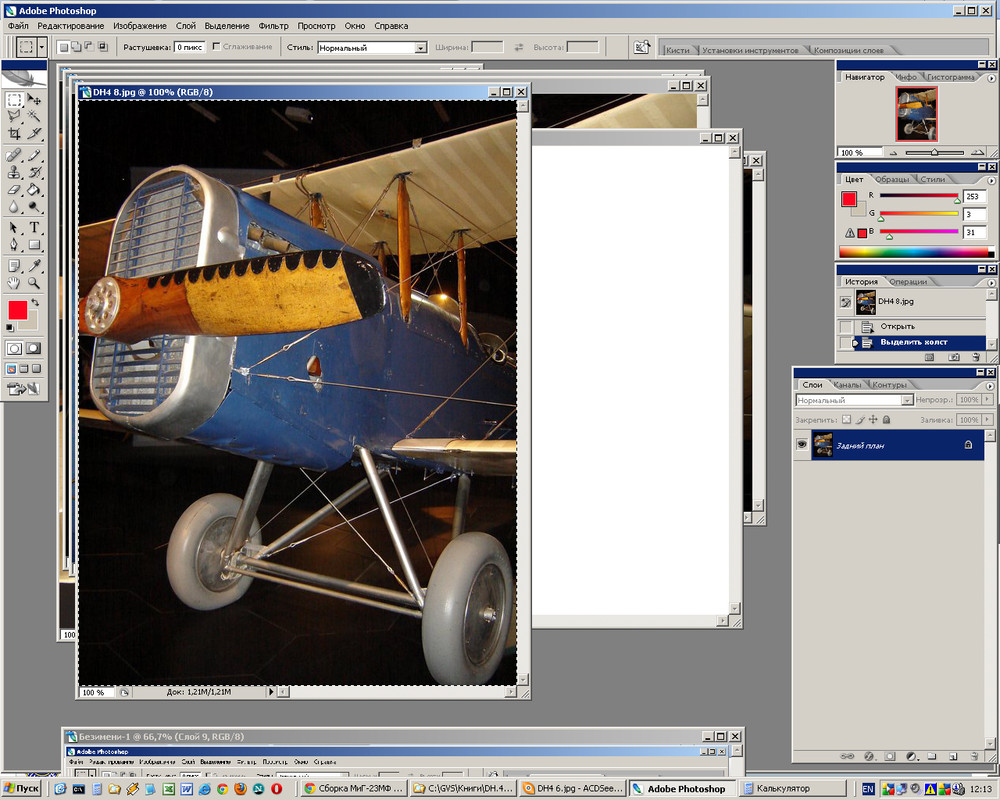Open the Стиль dropdown
Viewport: 1000px width, 800px height.
pos(420,48)
